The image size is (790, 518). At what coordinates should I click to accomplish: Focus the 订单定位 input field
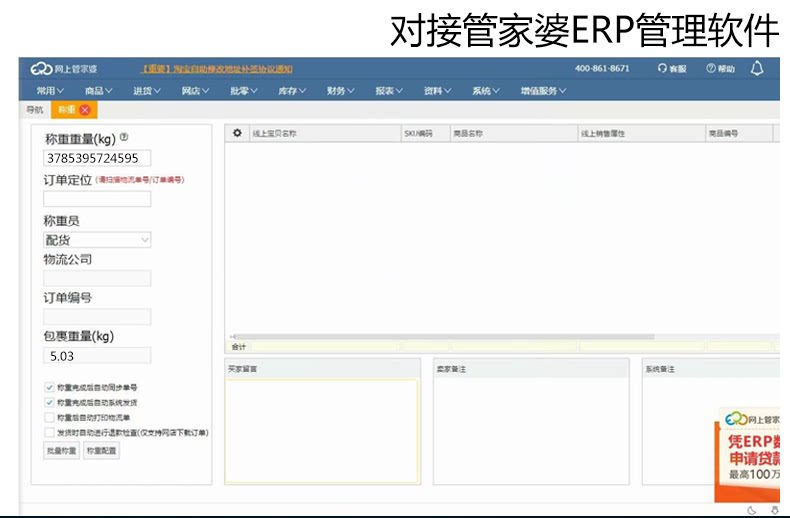click(x=97, y=199)
